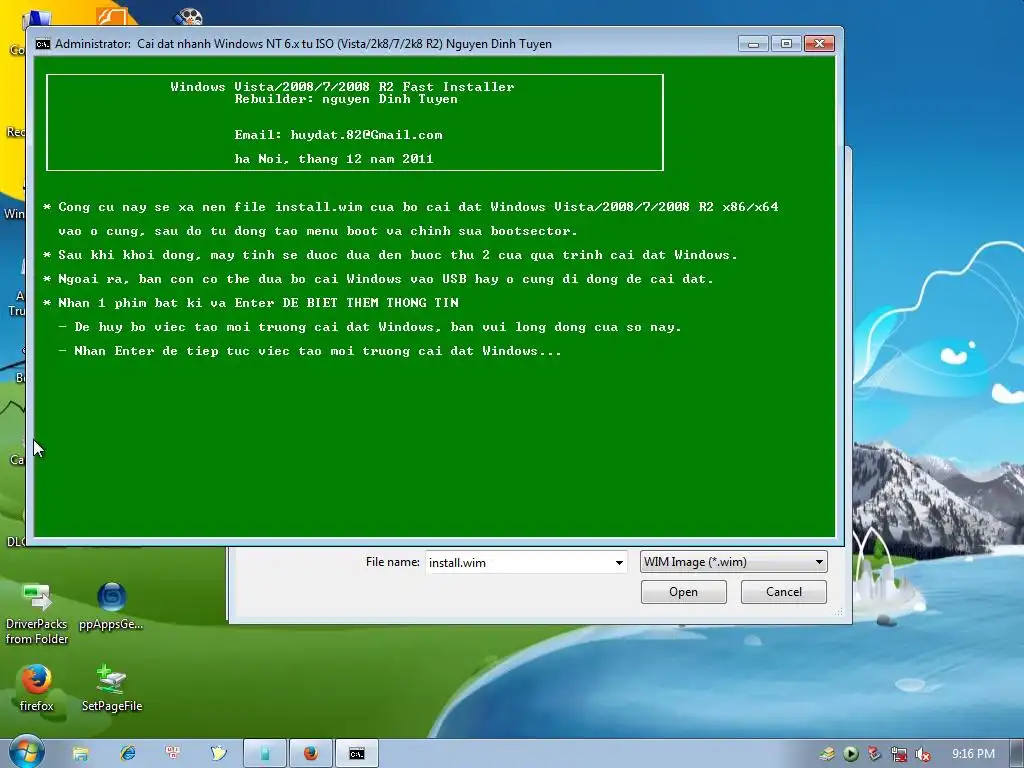The height and width of the screenshot is (768, 1024).
Task: Click 'ha Noi, thang 12 nam 2011' line
Action: 334,159
